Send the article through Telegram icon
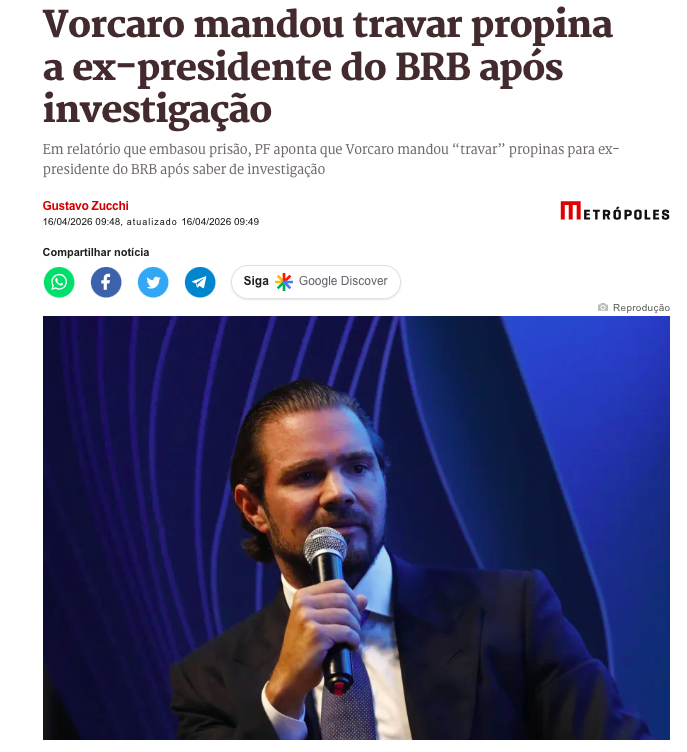 point(200,282)
